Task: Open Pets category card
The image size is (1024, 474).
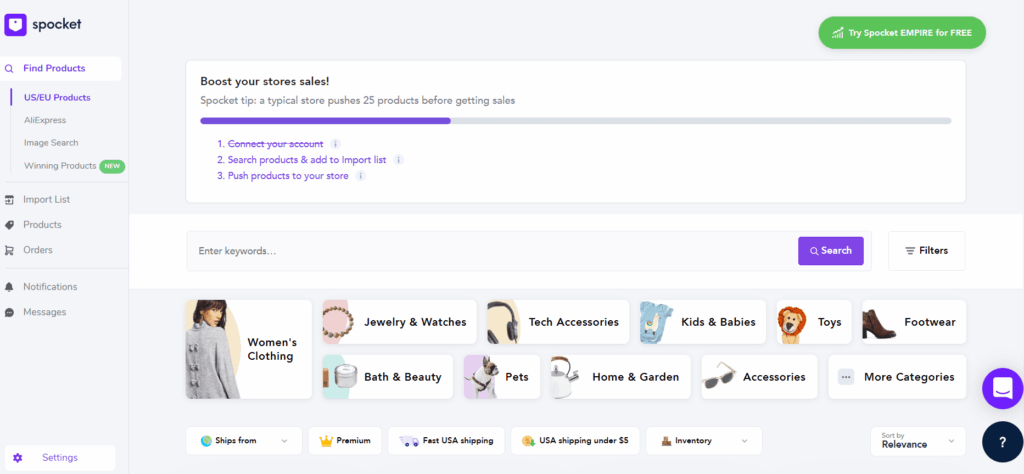Action: 502,377
